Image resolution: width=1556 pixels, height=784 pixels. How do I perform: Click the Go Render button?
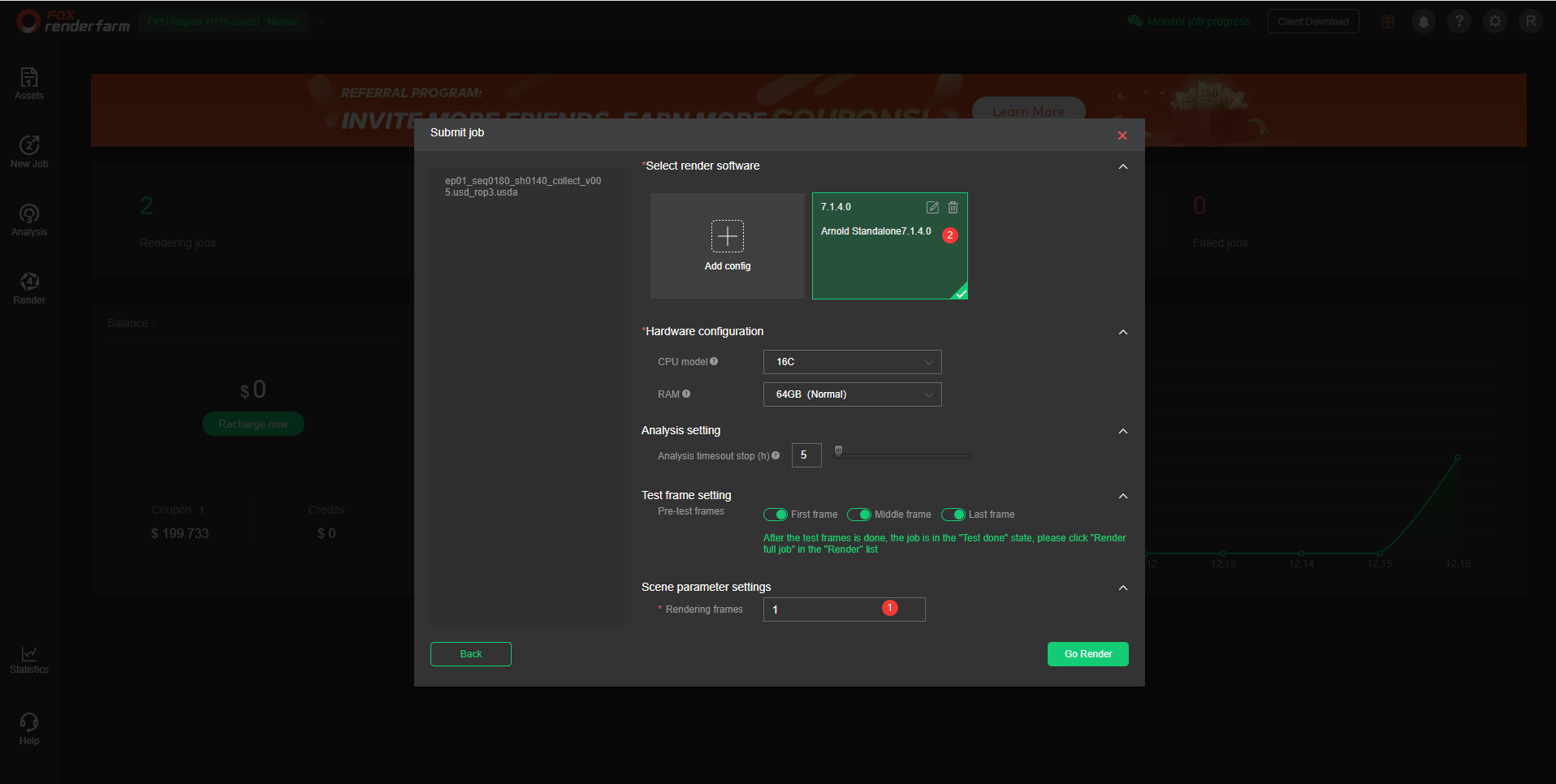(x=1088, y=654)
